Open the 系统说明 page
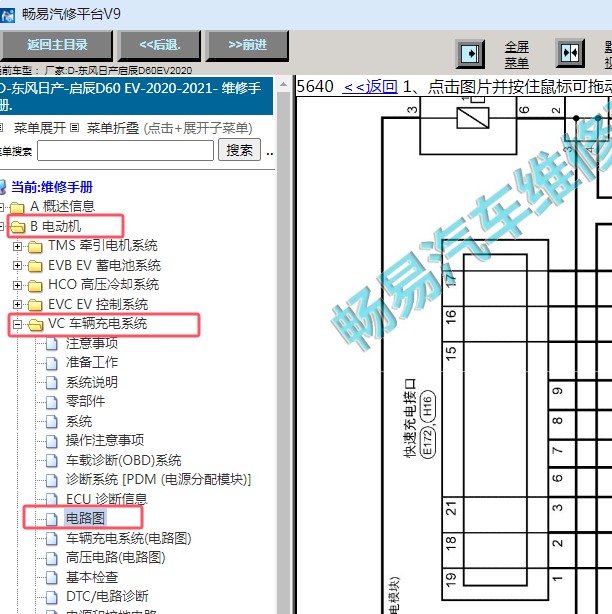612x614 pixels. tap(92, 382)
